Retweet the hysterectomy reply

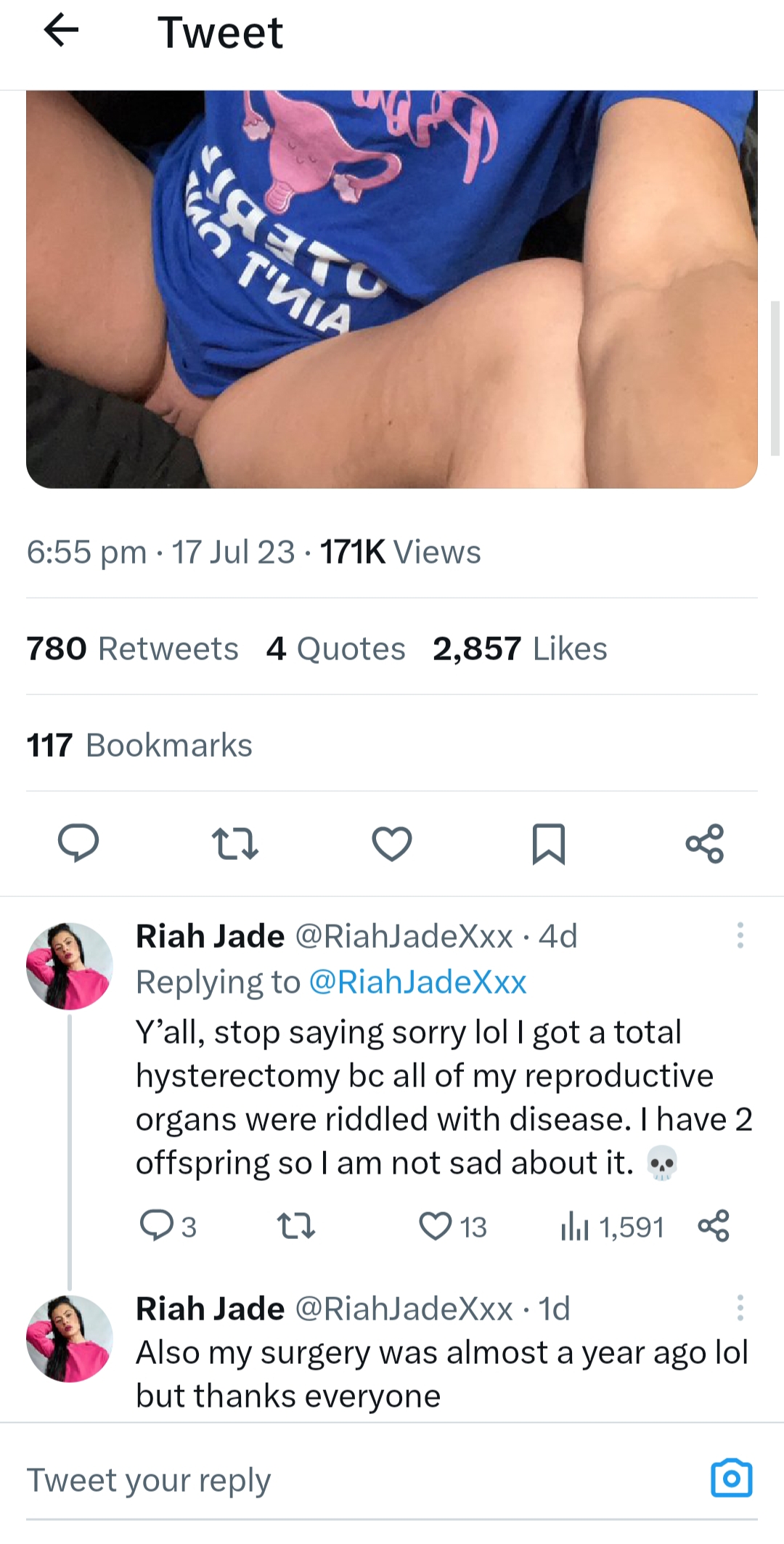point(296,1227)
